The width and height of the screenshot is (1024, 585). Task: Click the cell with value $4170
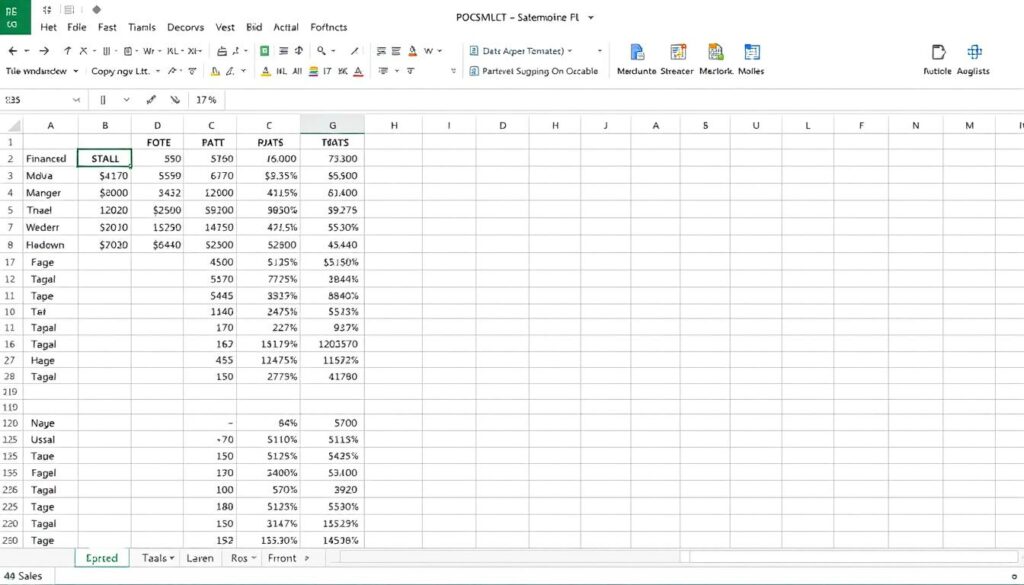(x=104, y=176)
